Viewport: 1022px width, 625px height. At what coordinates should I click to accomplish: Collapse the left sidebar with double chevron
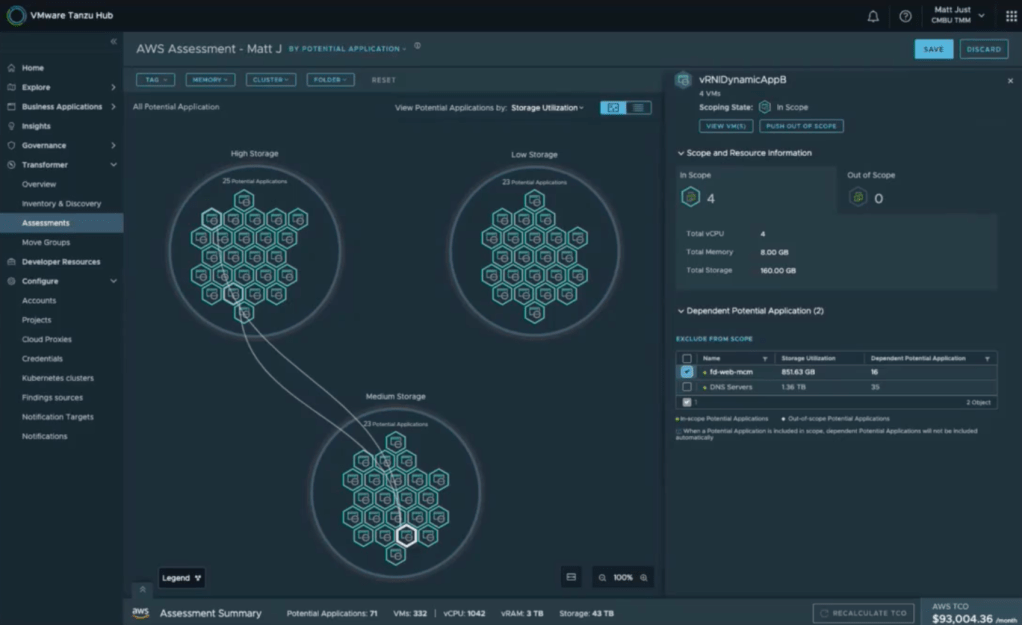[113, 42]
